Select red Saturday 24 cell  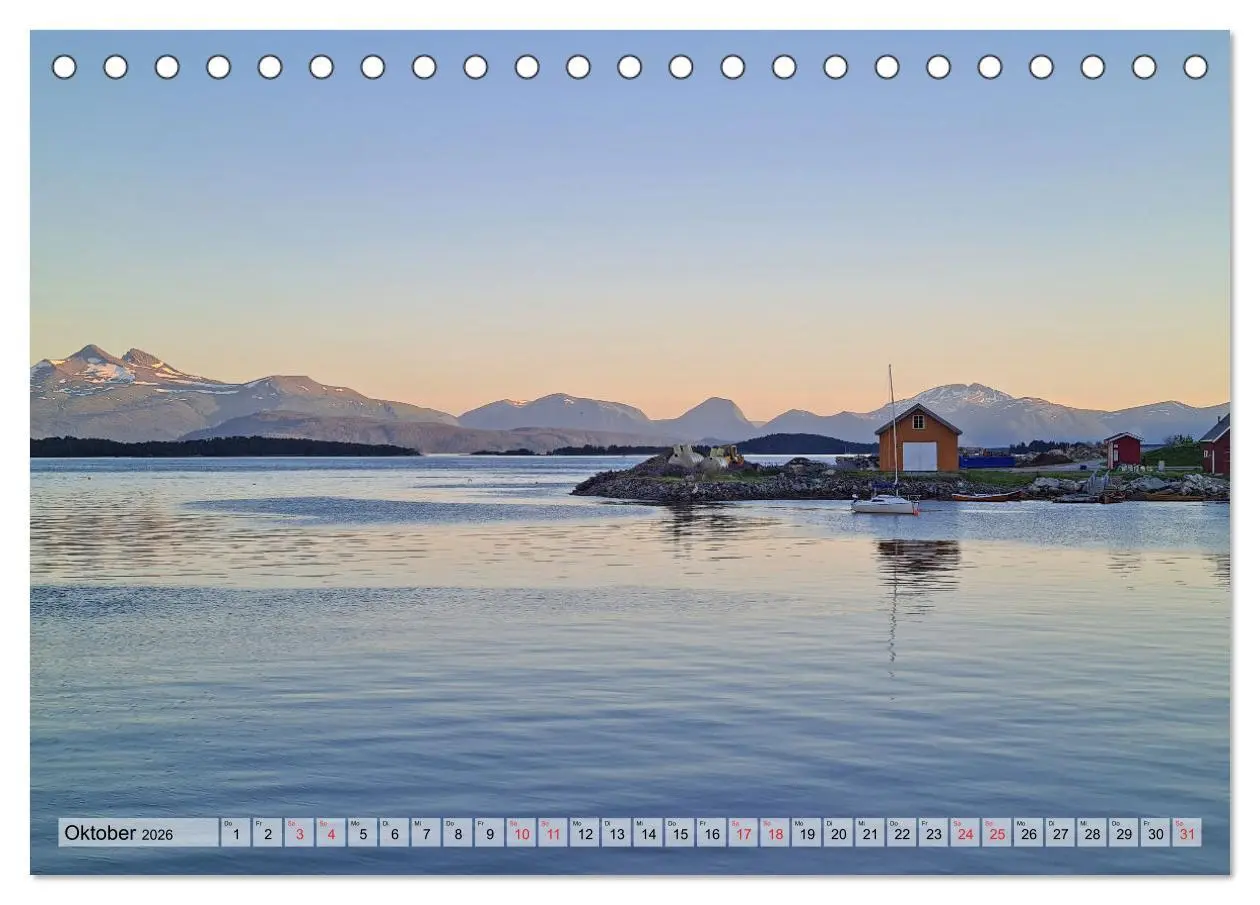pos(966,833)
